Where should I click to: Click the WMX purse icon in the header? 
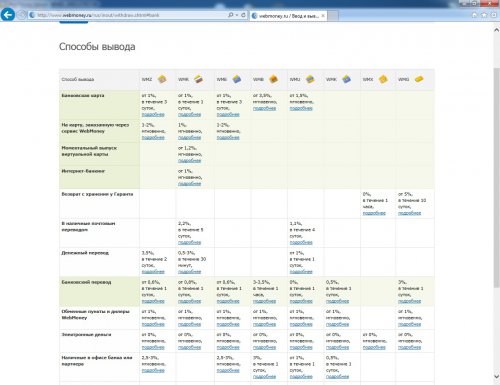coord(383,79)
